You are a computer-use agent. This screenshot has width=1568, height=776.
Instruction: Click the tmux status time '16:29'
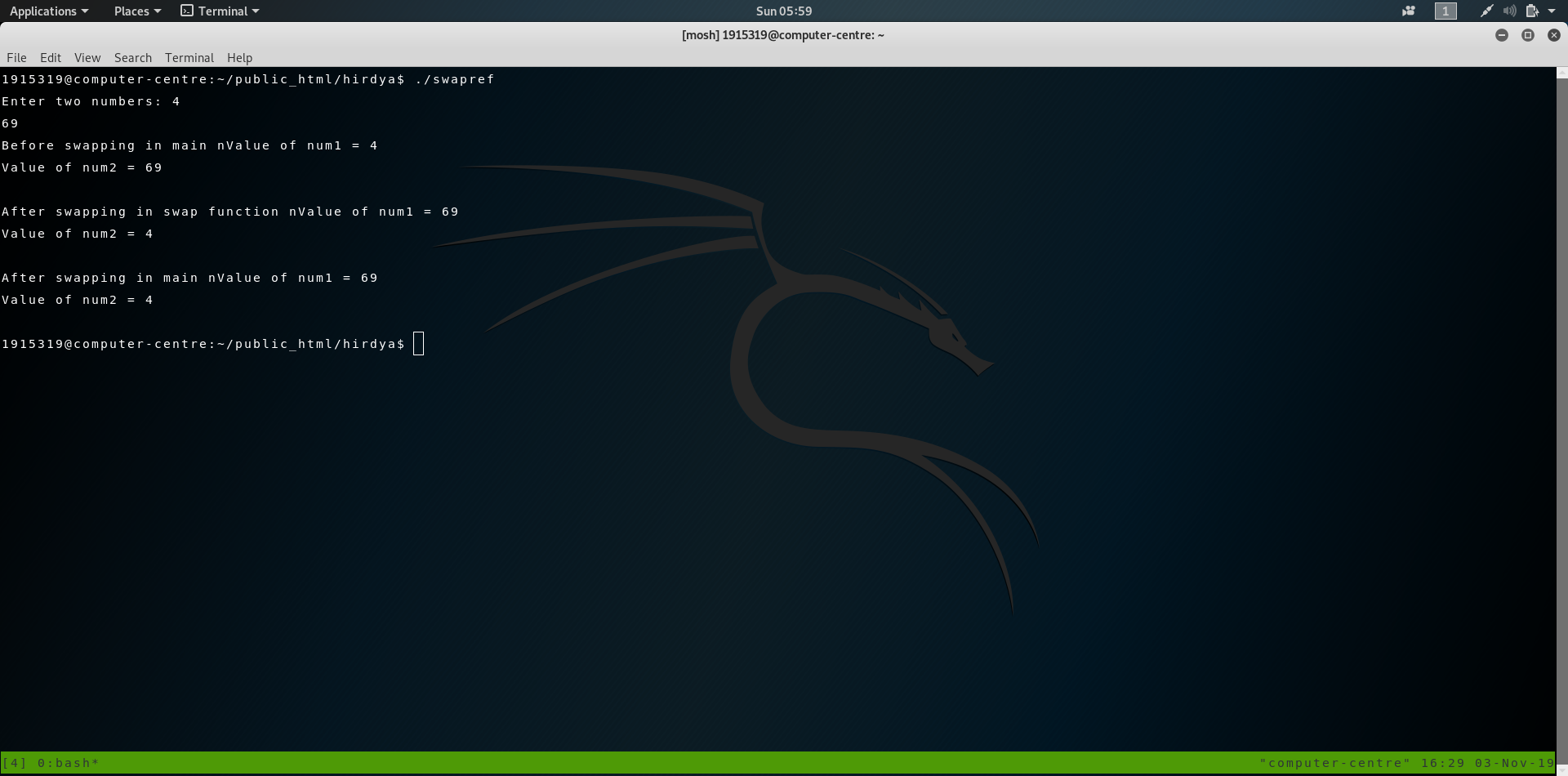tap(1443, 763)
